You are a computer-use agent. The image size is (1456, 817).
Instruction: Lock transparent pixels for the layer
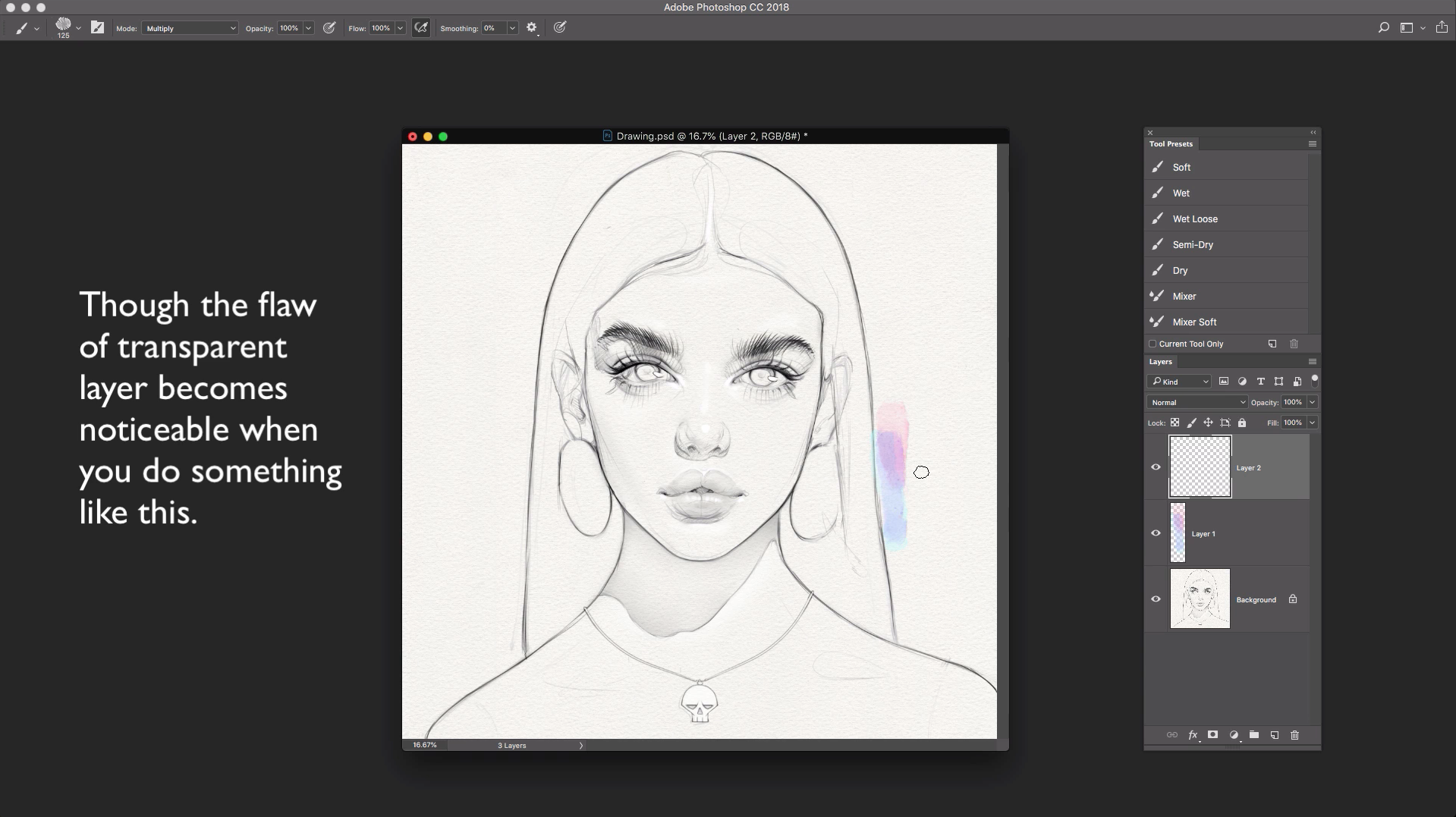tap(1175, 423)
